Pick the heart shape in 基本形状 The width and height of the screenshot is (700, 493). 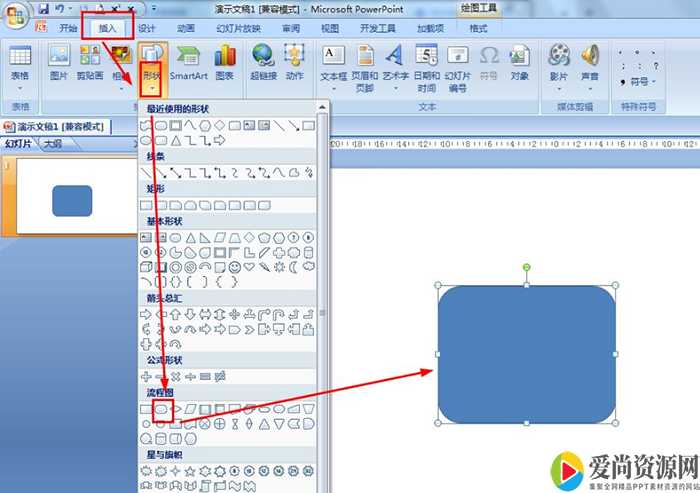click(249, 267)
